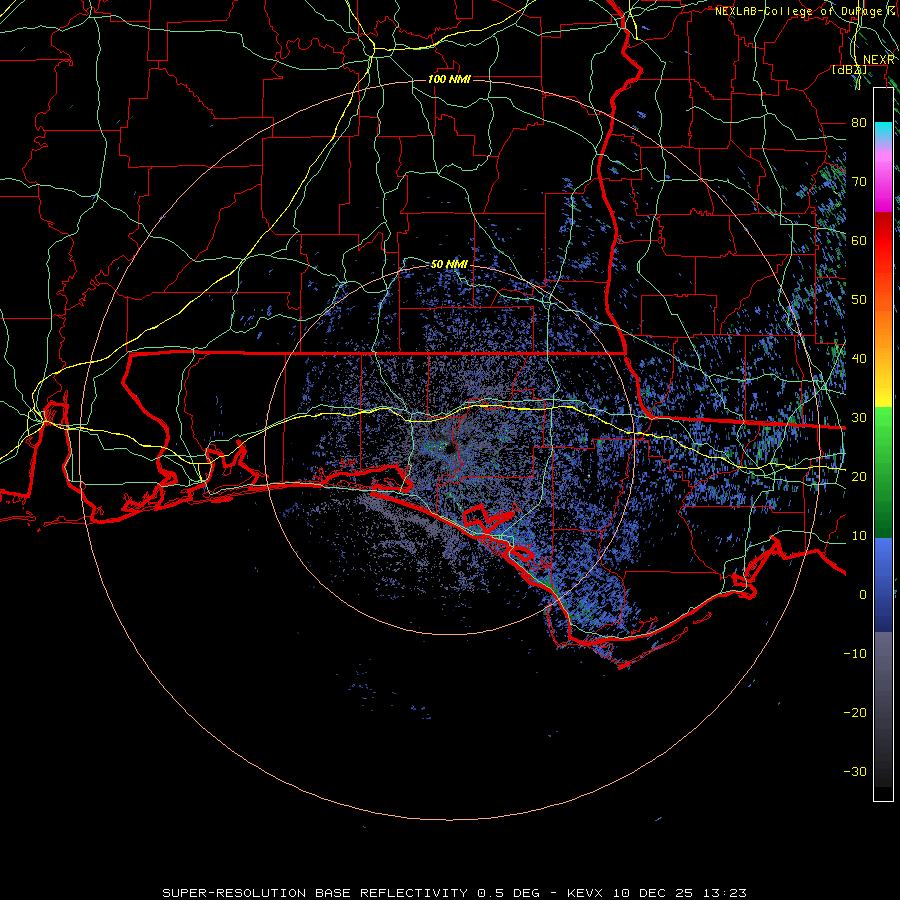Click the blue segment of the dBZ color bar
The height and width of the screenshot is (900, 900).
[883, 584]
